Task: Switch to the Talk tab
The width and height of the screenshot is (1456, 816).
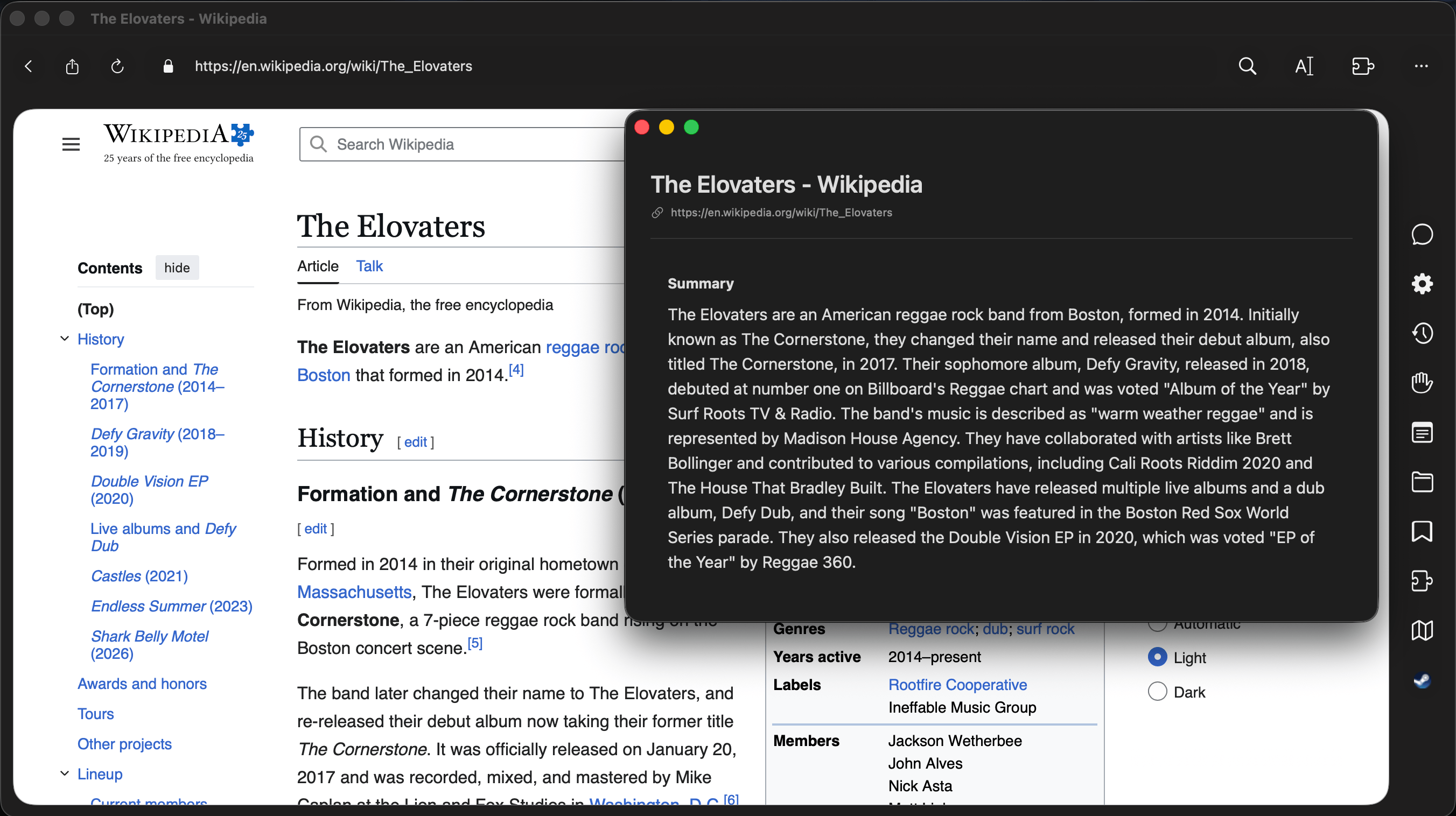Action: coord(369,265)
